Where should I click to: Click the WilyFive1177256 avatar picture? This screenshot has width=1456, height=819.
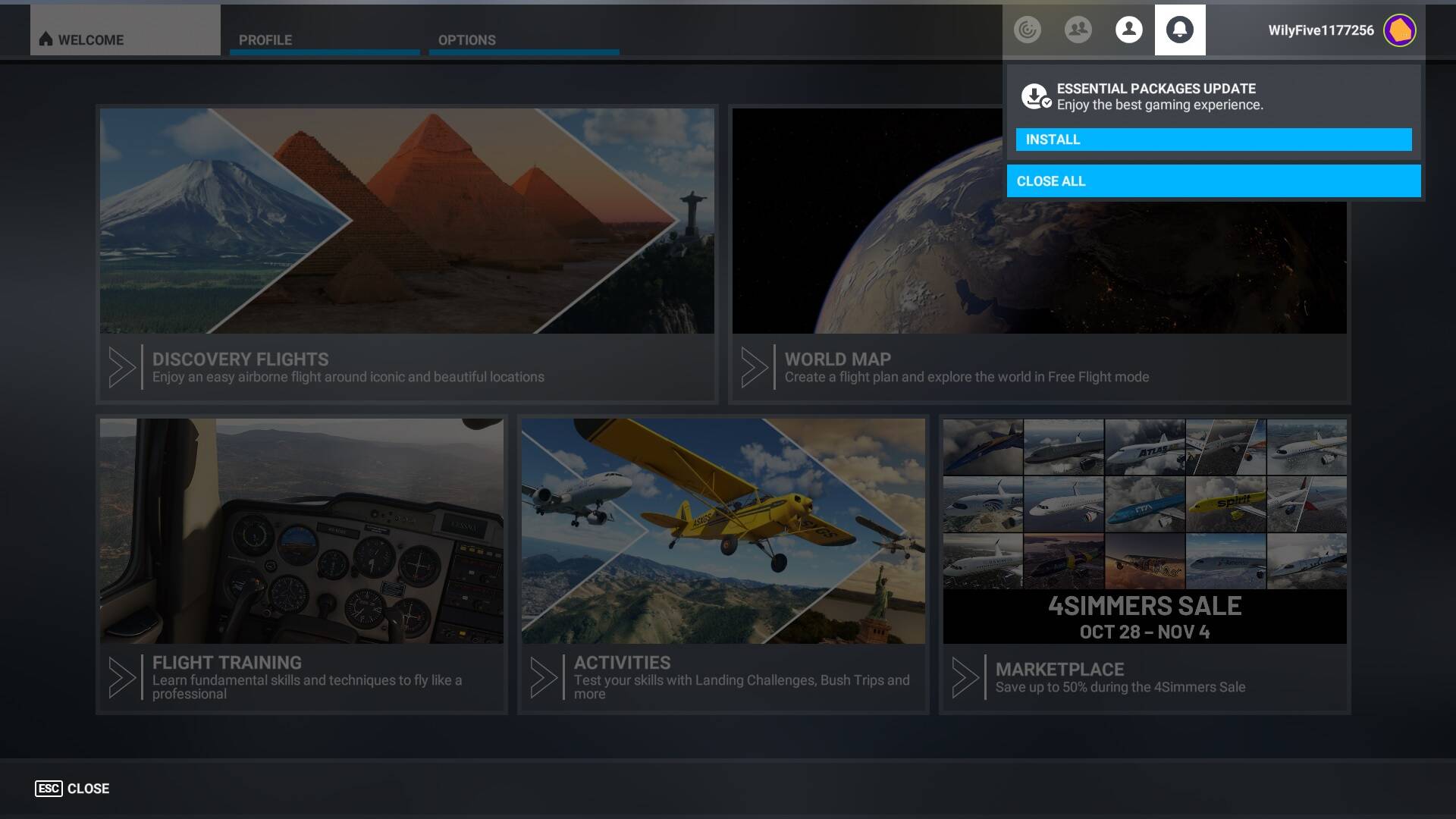[x=1400, y=30]
